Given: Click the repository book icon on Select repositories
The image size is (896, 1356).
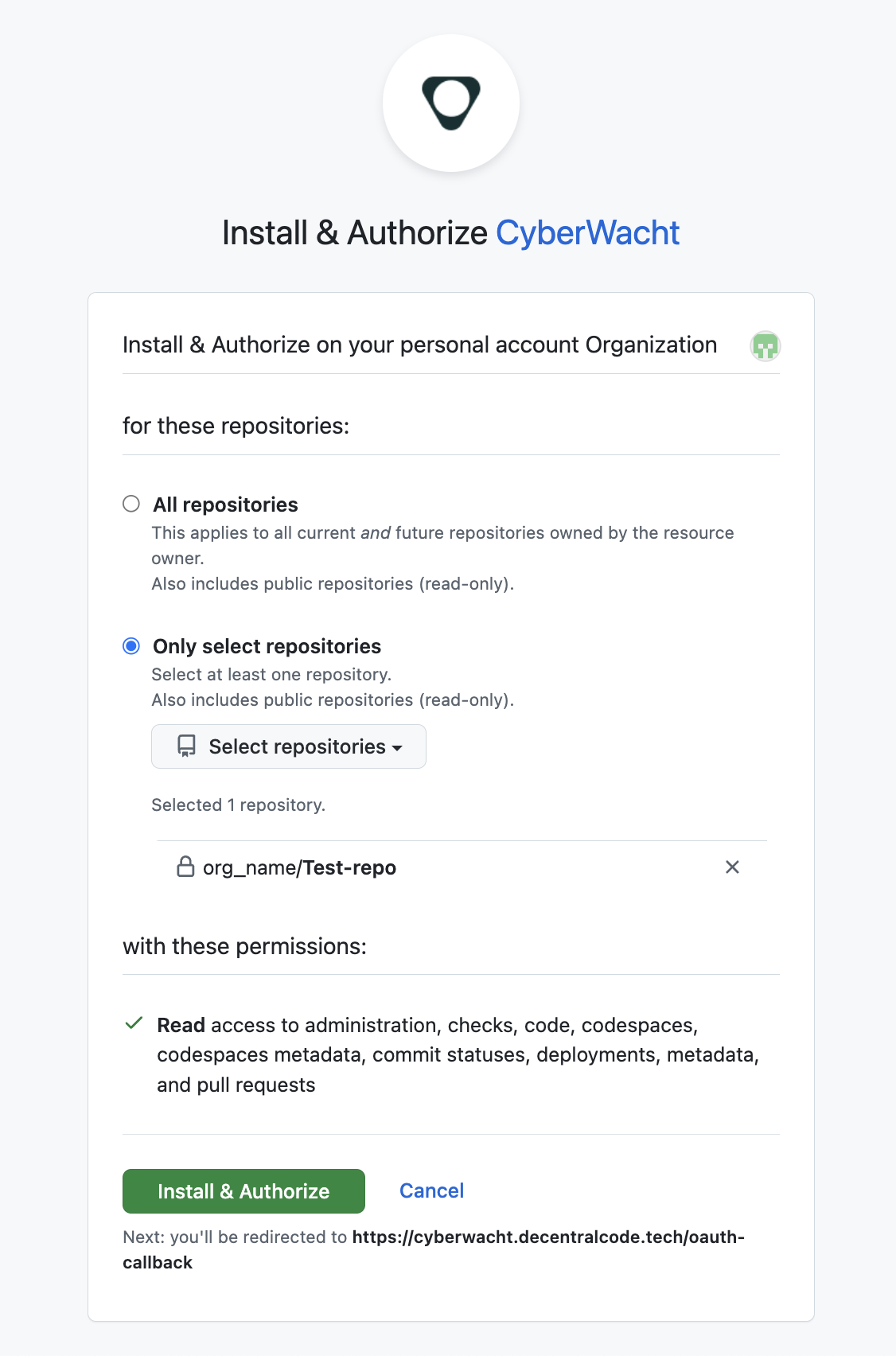Looking at the screenshot, I should [x=185, y=746].
